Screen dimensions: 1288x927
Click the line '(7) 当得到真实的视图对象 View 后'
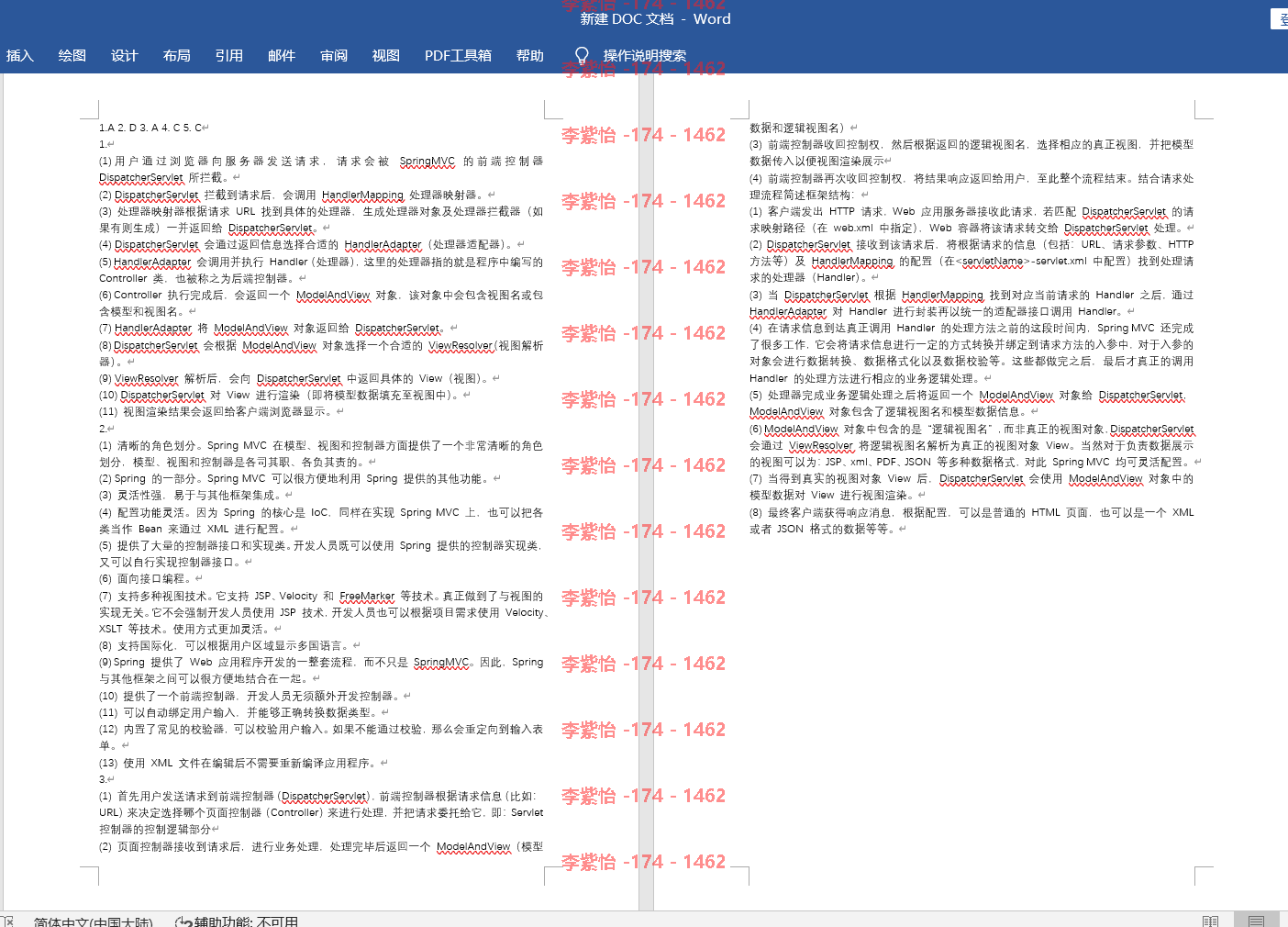(972, 478)
